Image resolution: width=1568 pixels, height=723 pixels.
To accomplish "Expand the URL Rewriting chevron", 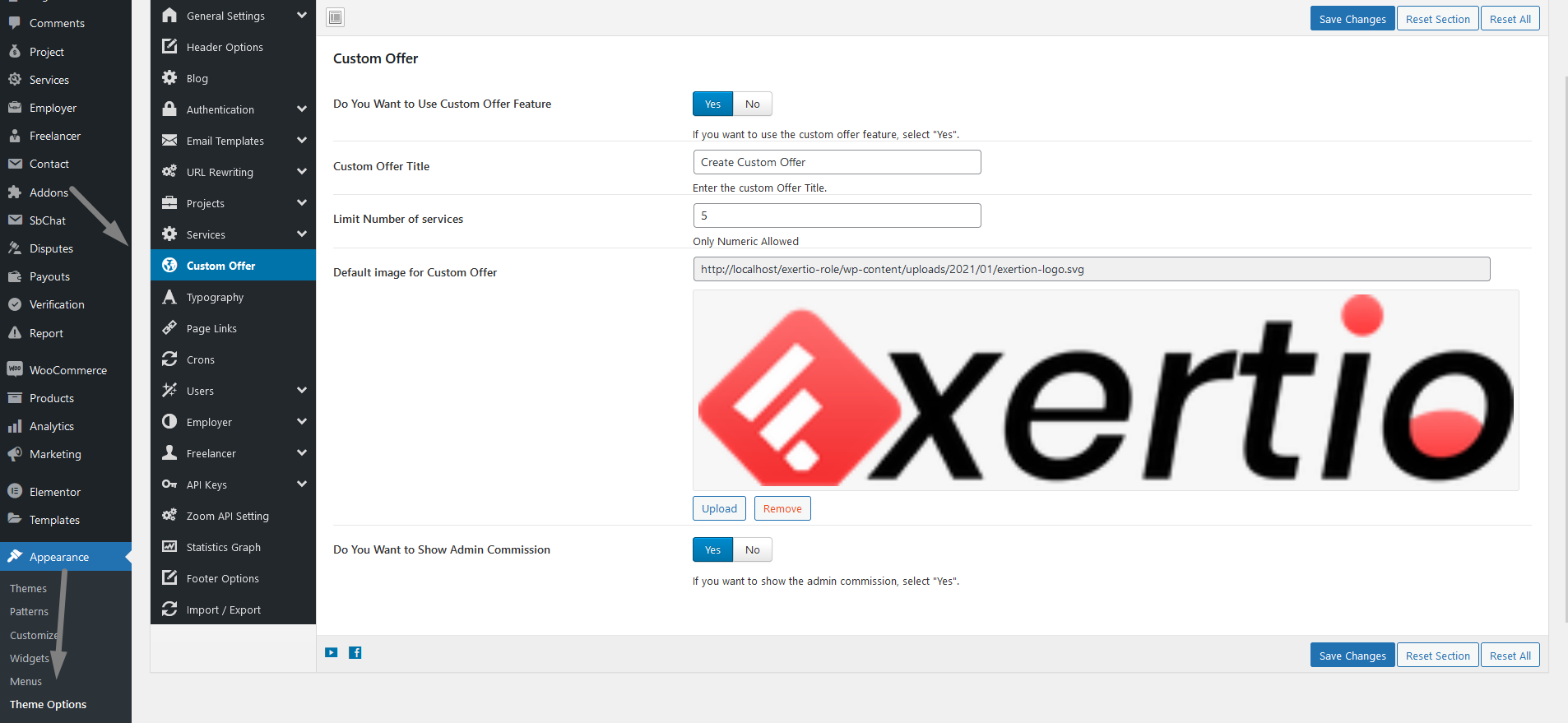I will [x=302, y=171].
